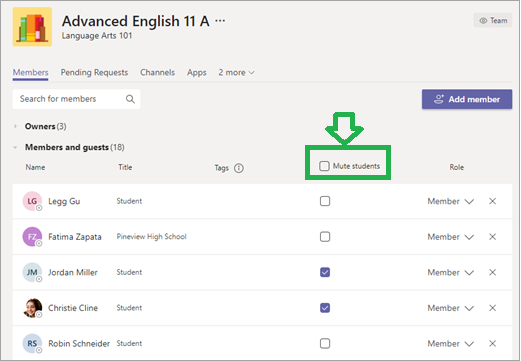521x361 pixels.
Task: Open Fatima Zapata's Member role dropdown
Action: (x=451, y=237)
